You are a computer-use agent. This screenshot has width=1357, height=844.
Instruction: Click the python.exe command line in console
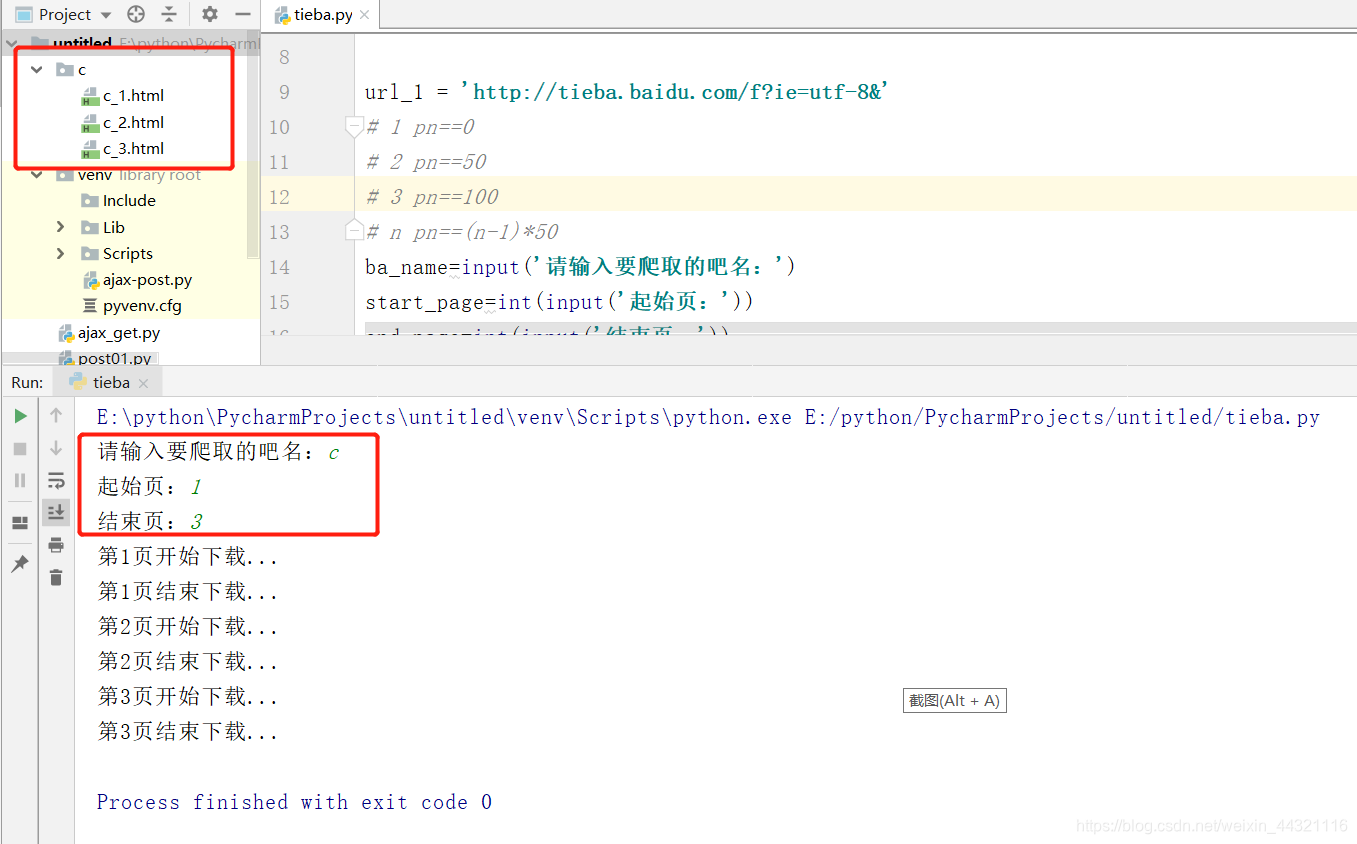(x=708, y=417)
